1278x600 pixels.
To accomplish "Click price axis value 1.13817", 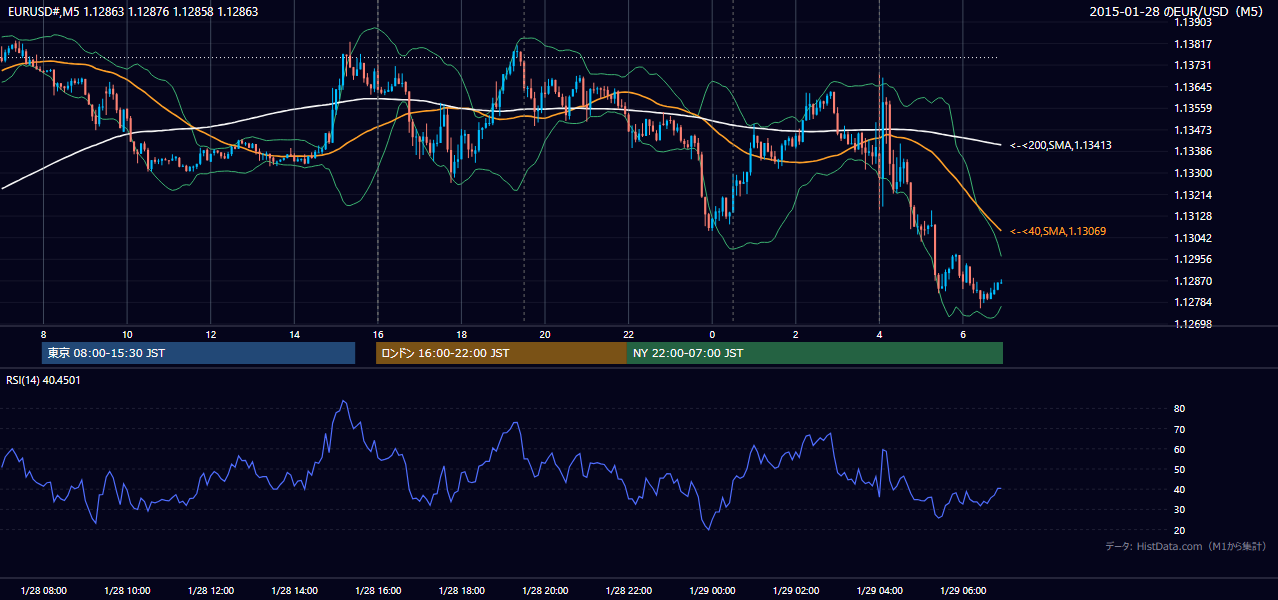I will (x=1193, y=44).
